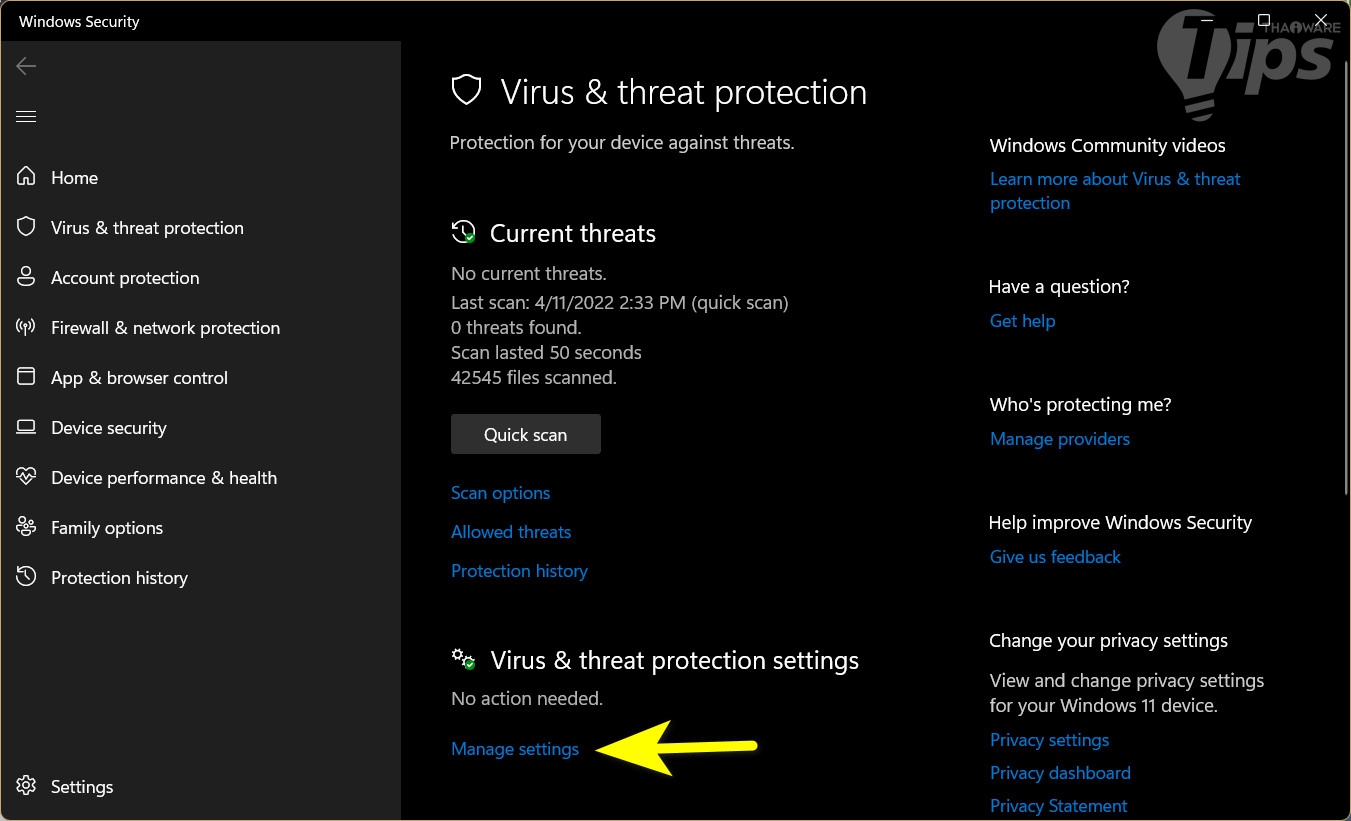Click the Device performance & health heart icon
Image resolution: width=1351 pixels, height=821 pixels.
[26, 477]
